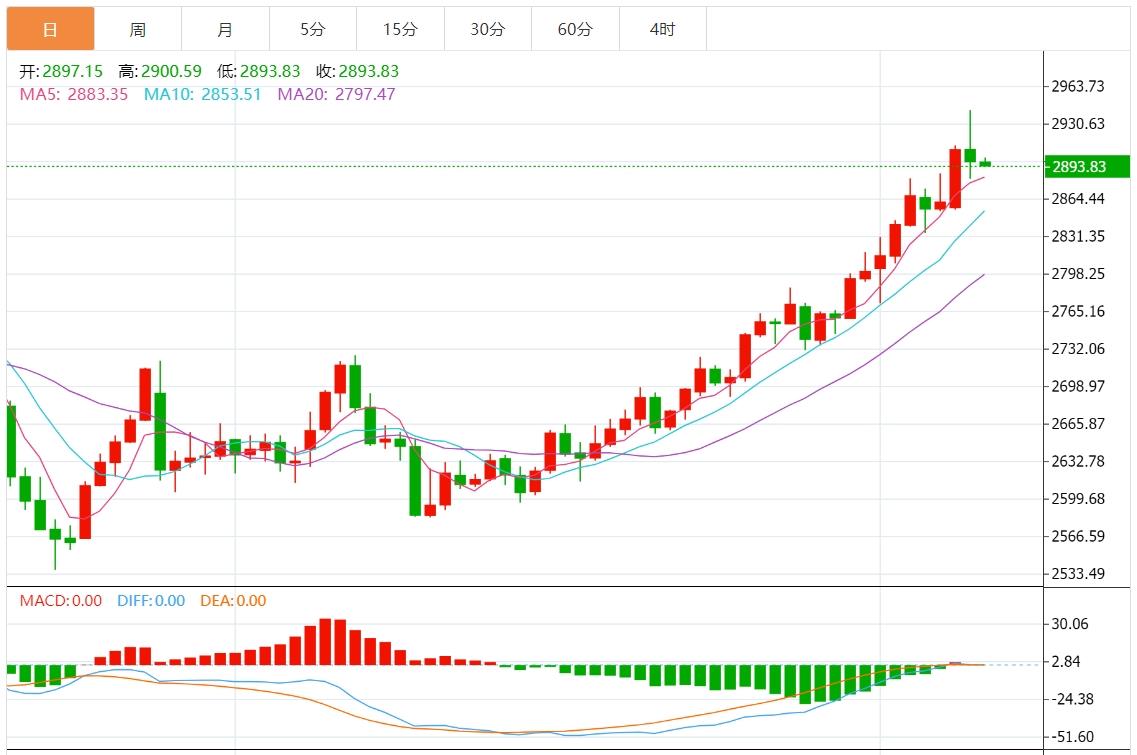
Task: Switch to the 30分 timeframe tab
Action: [487, 29]
